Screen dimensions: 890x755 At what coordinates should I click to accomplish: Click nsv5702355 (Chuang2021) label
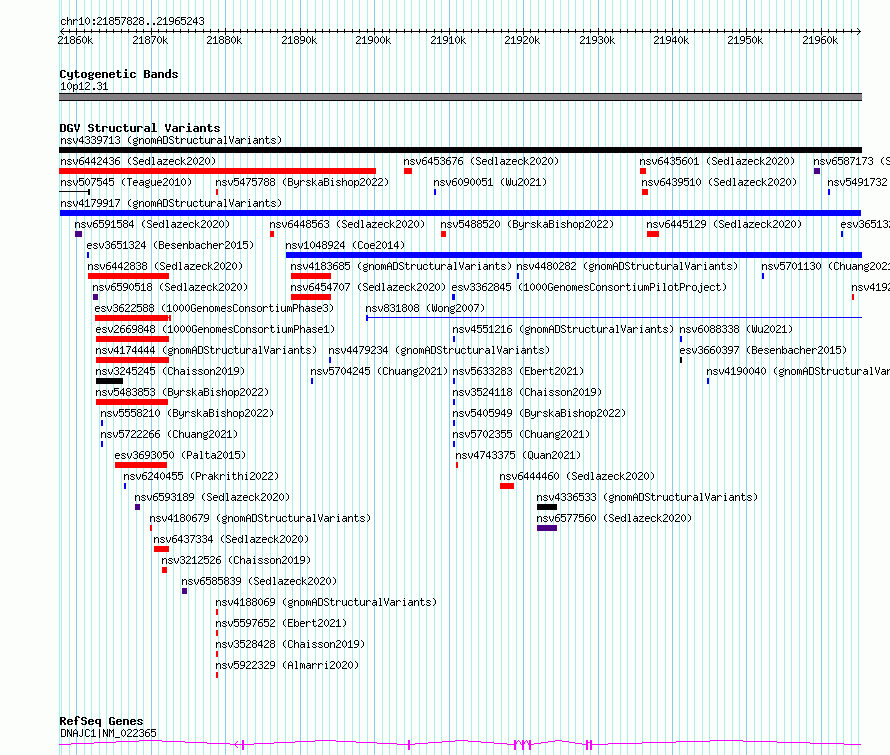[521, 434]
